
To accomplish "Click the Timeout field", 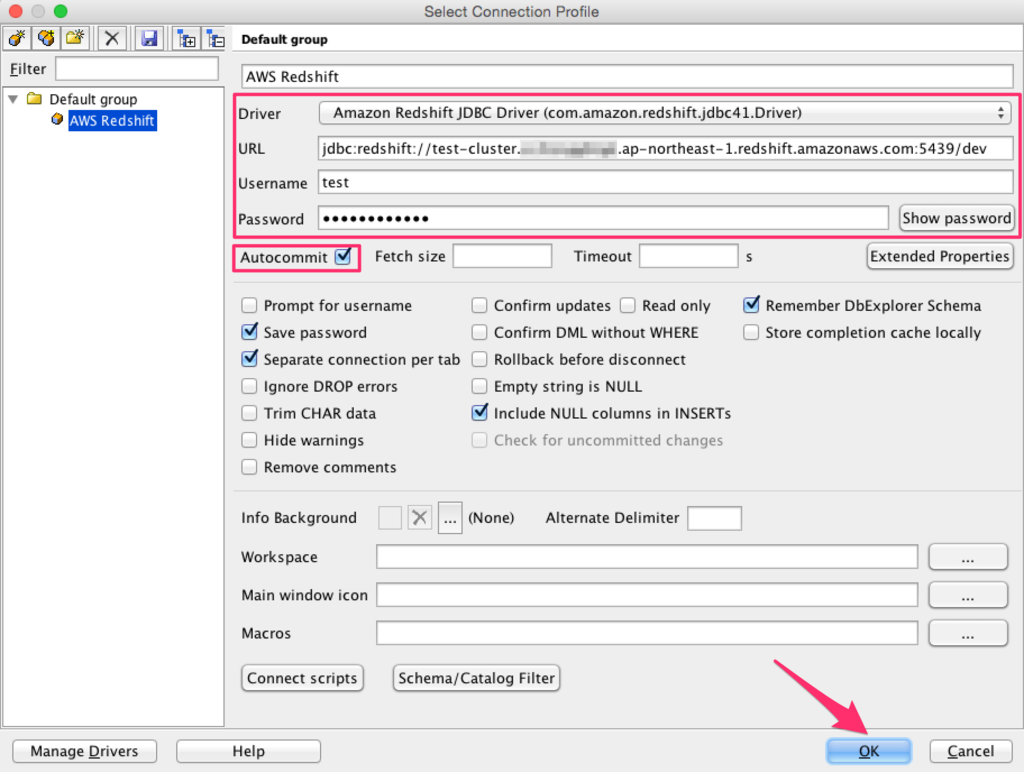I will pos(688,256).
